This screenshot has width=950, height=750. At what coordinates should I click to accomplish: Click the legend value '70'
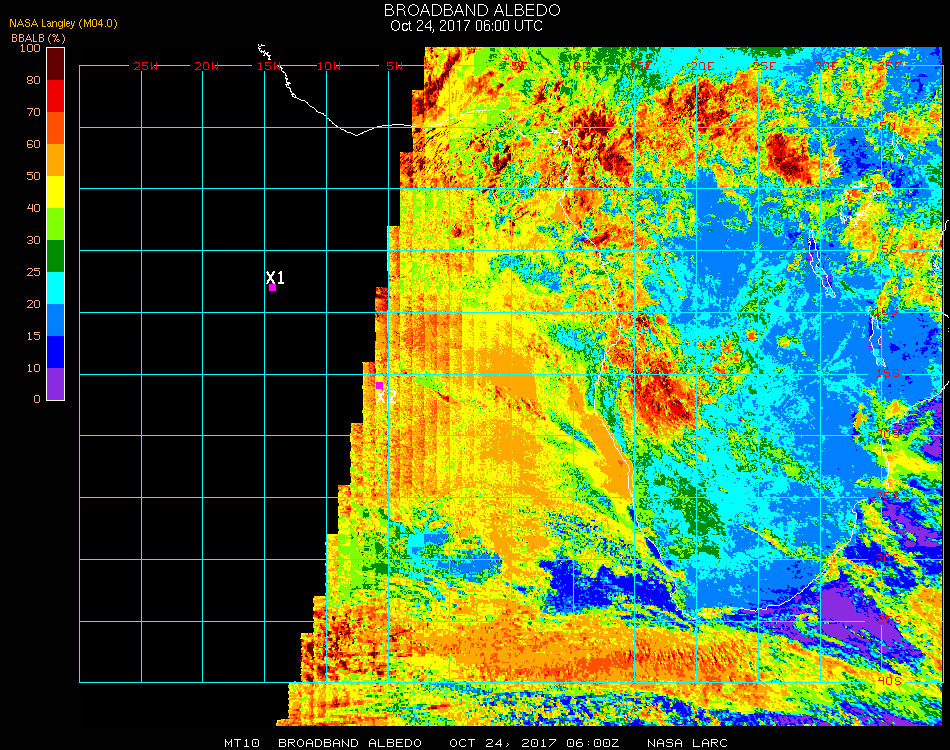[x=33, y=112]
